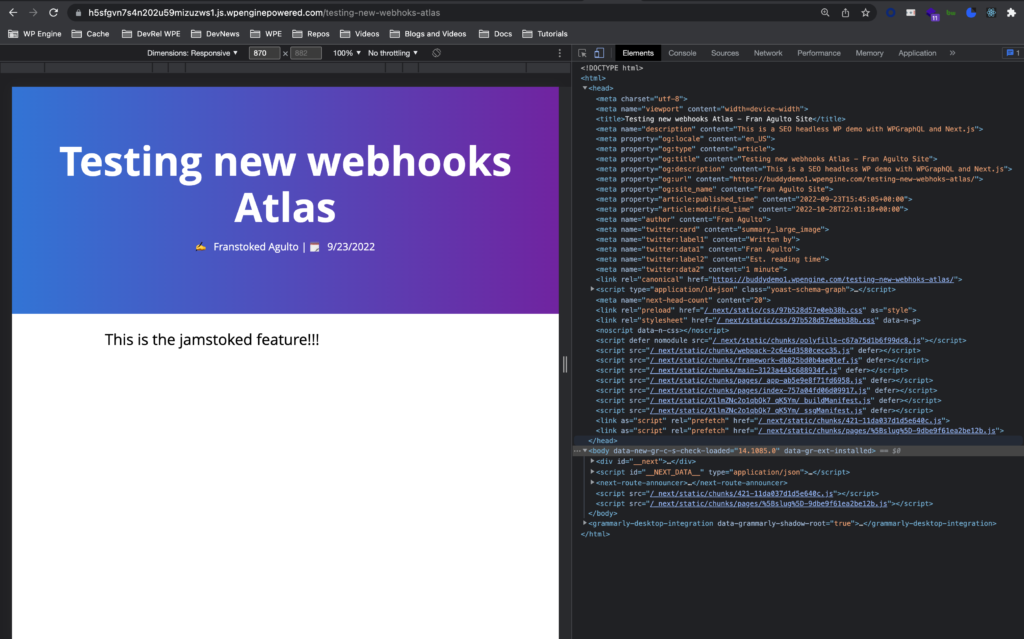Screen dimensions: 1024x639
Task: Open the 100% zoom dropdown
Action: (x=345, y=52)
